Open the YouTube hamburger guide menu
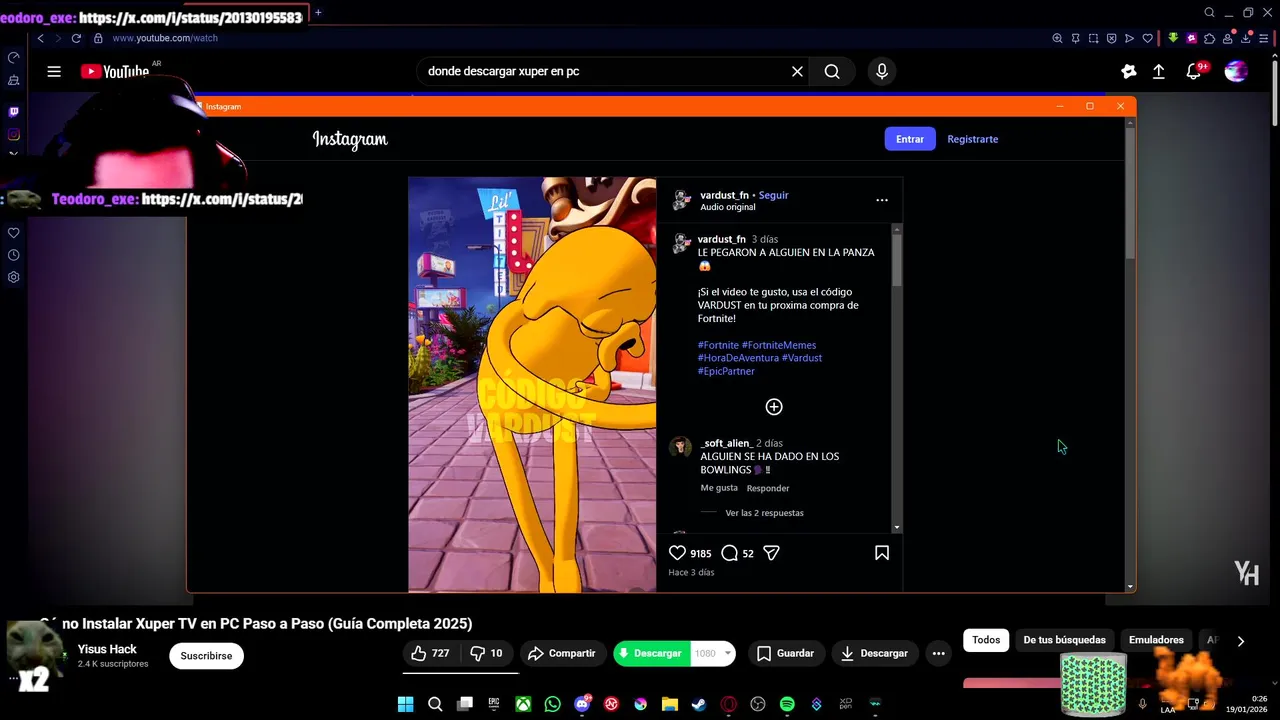The width and height of the screenshot is (1280, 720). coord(54,71)
